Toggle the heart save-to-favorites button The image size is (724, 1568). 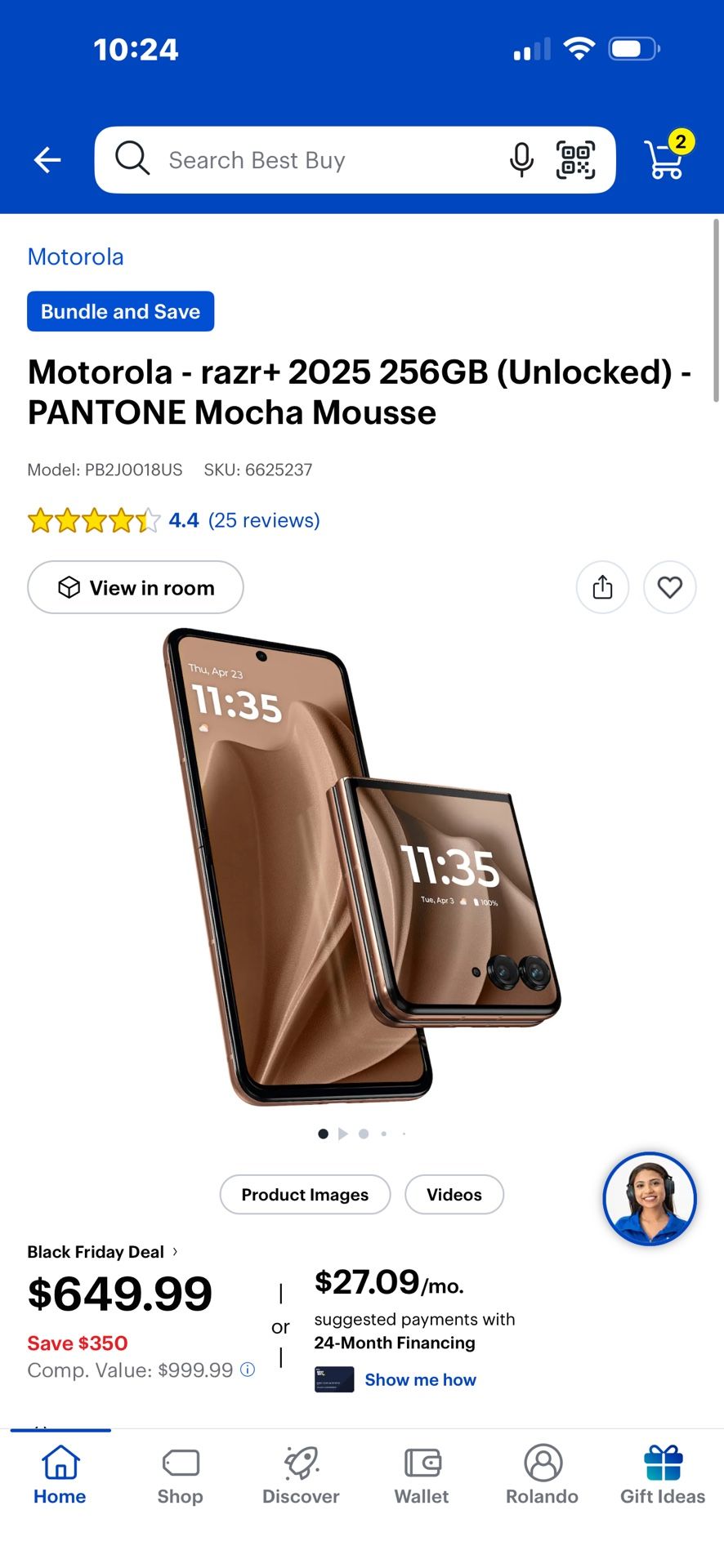point(670,587)
